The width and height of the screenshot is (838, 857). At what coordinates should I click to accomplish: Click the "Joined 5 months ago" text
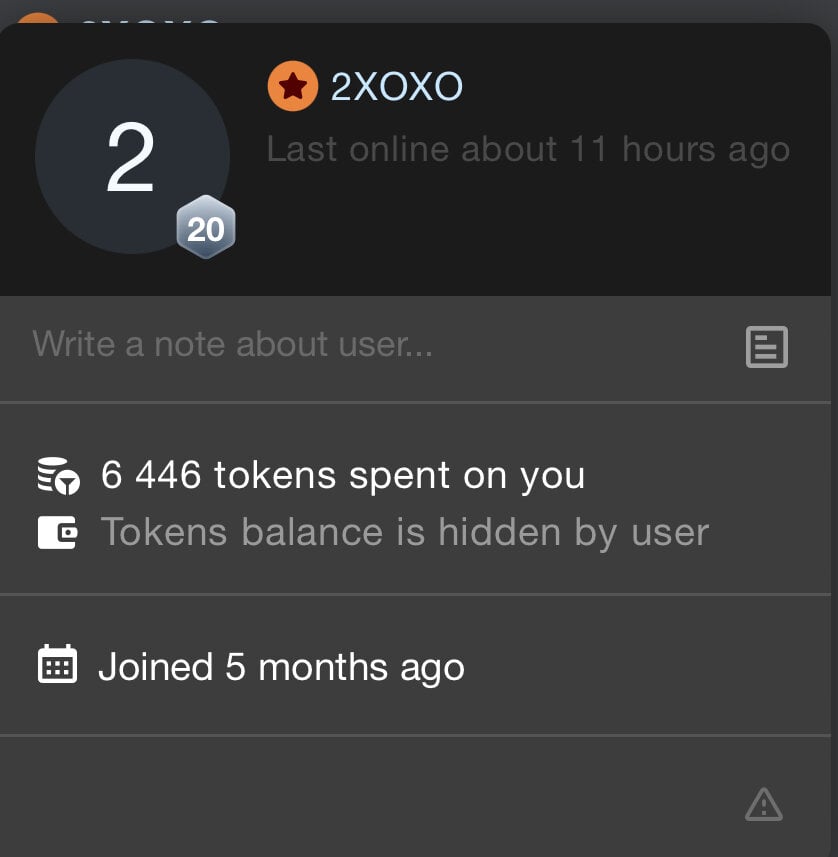[281, 667]
